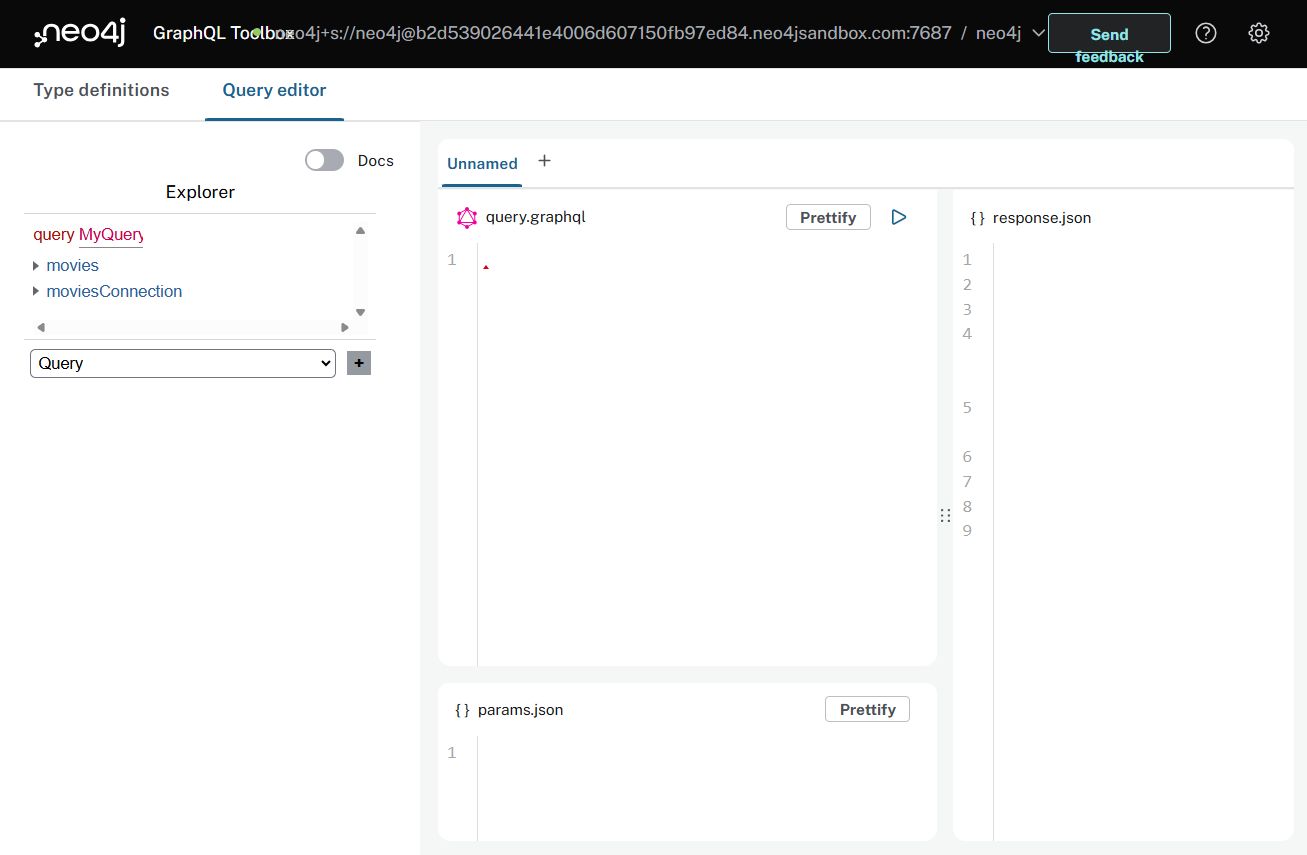Expand the movies field in Explorer
This screenshot has width=1307, height=855.
pyautogui.click(x=36, y=266)
